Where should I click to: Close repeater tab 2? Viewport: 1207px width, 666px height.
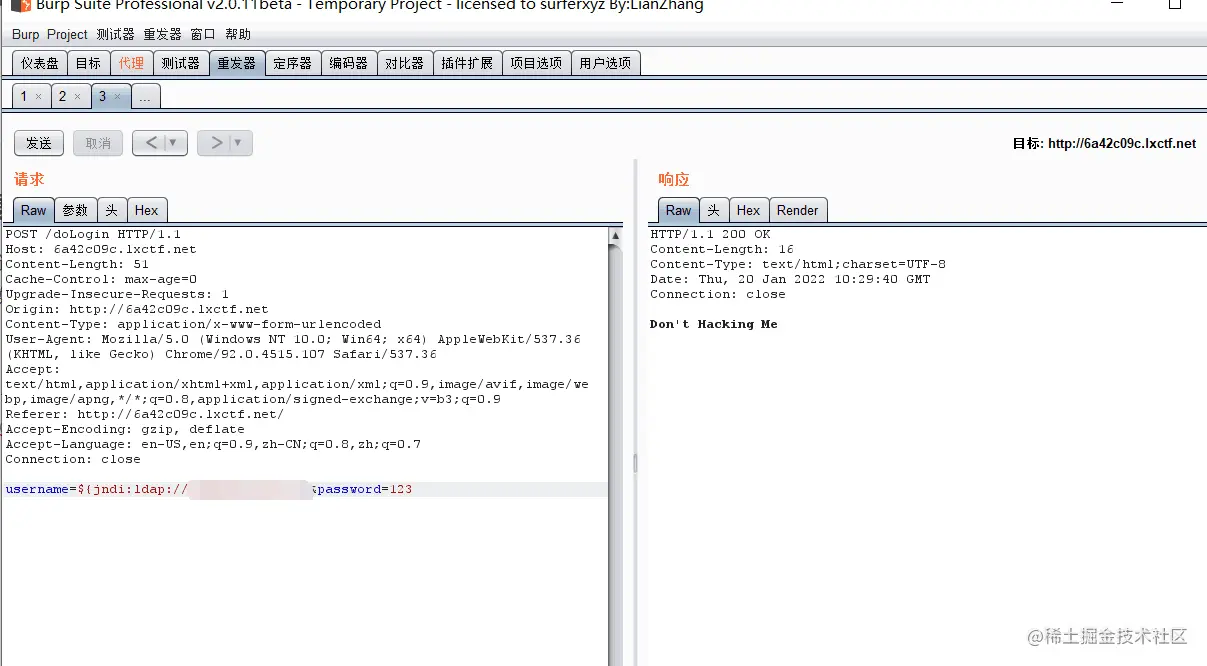[x=77, y=97]
